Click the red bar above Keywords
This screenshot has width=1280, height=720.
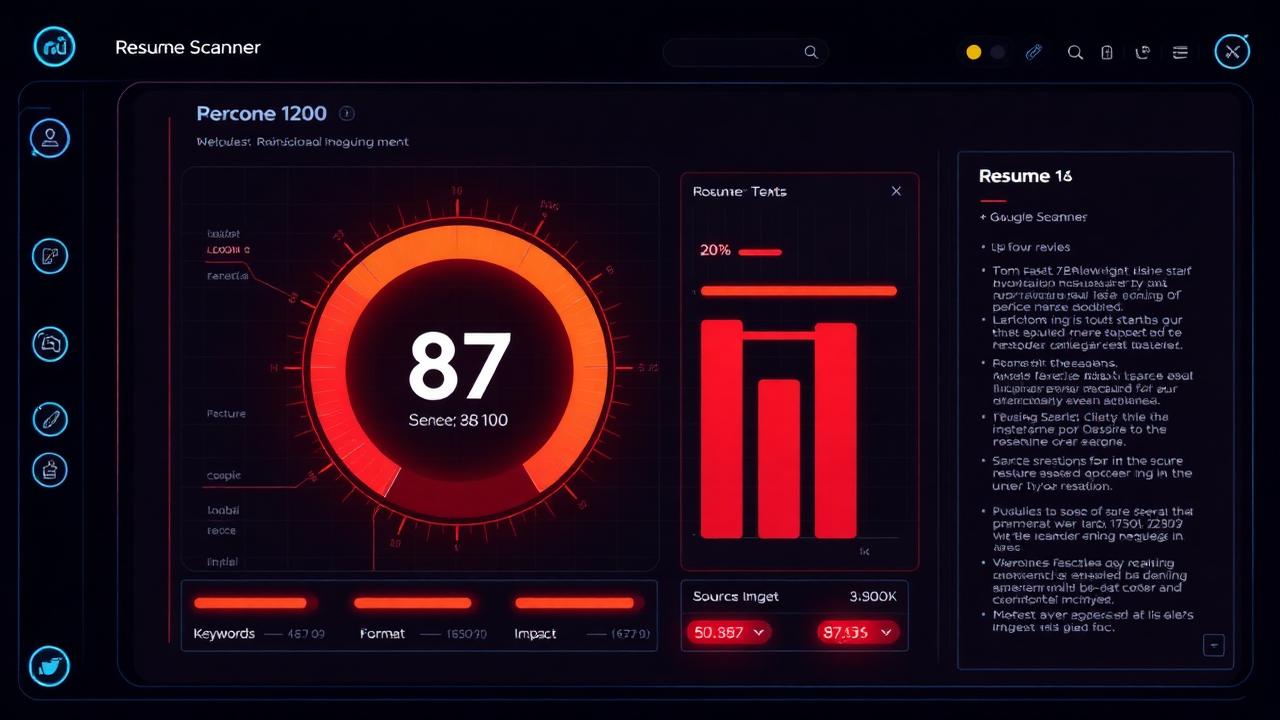(250, 603)
